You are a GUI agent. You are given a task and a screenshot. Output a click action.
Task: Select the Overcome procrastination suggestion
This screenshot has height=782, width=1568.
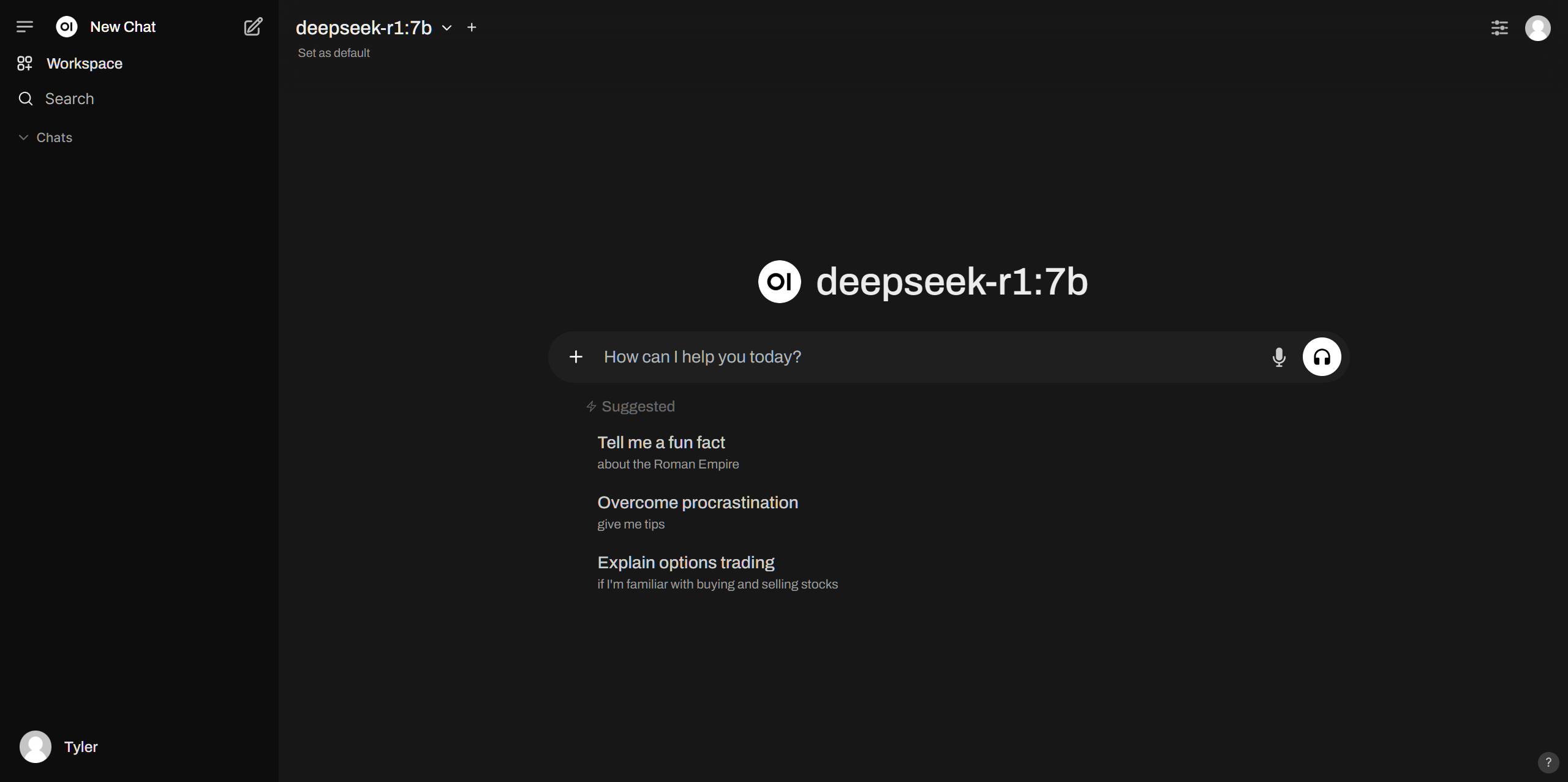pos(698,502)
